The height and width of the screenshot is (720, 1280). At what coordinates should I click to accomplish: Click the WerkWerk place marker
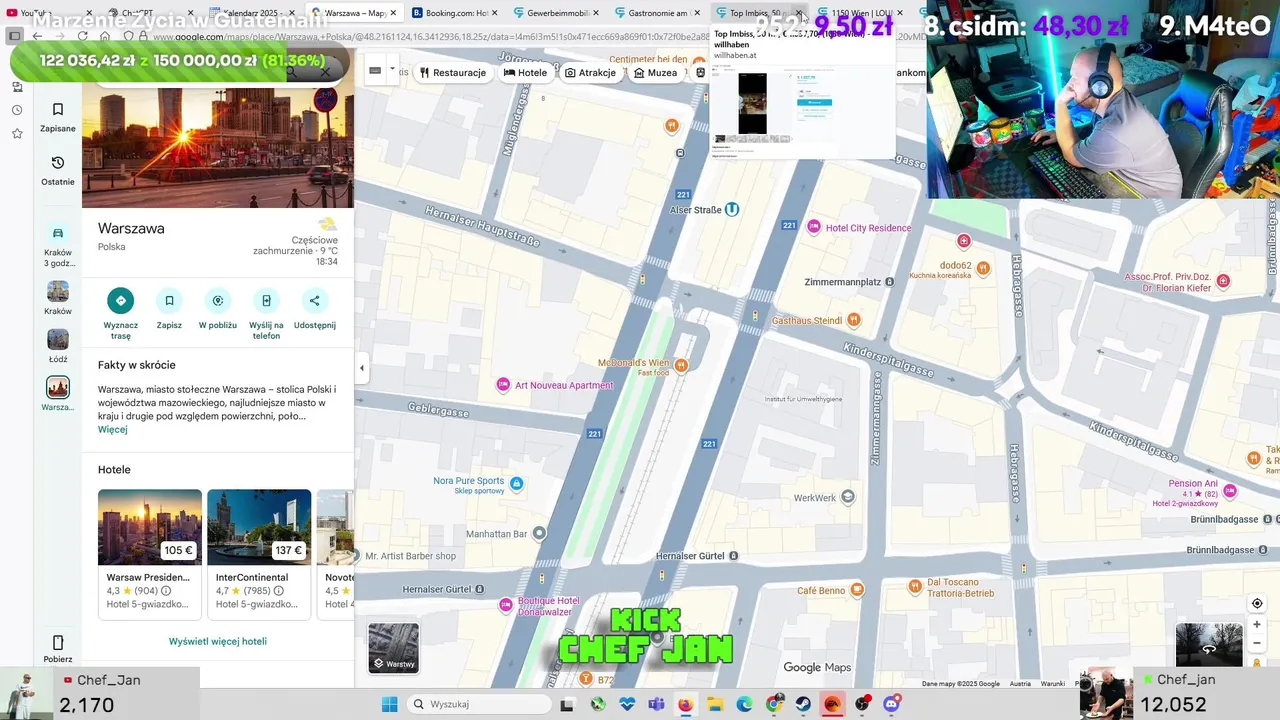(x=848, y=497)
